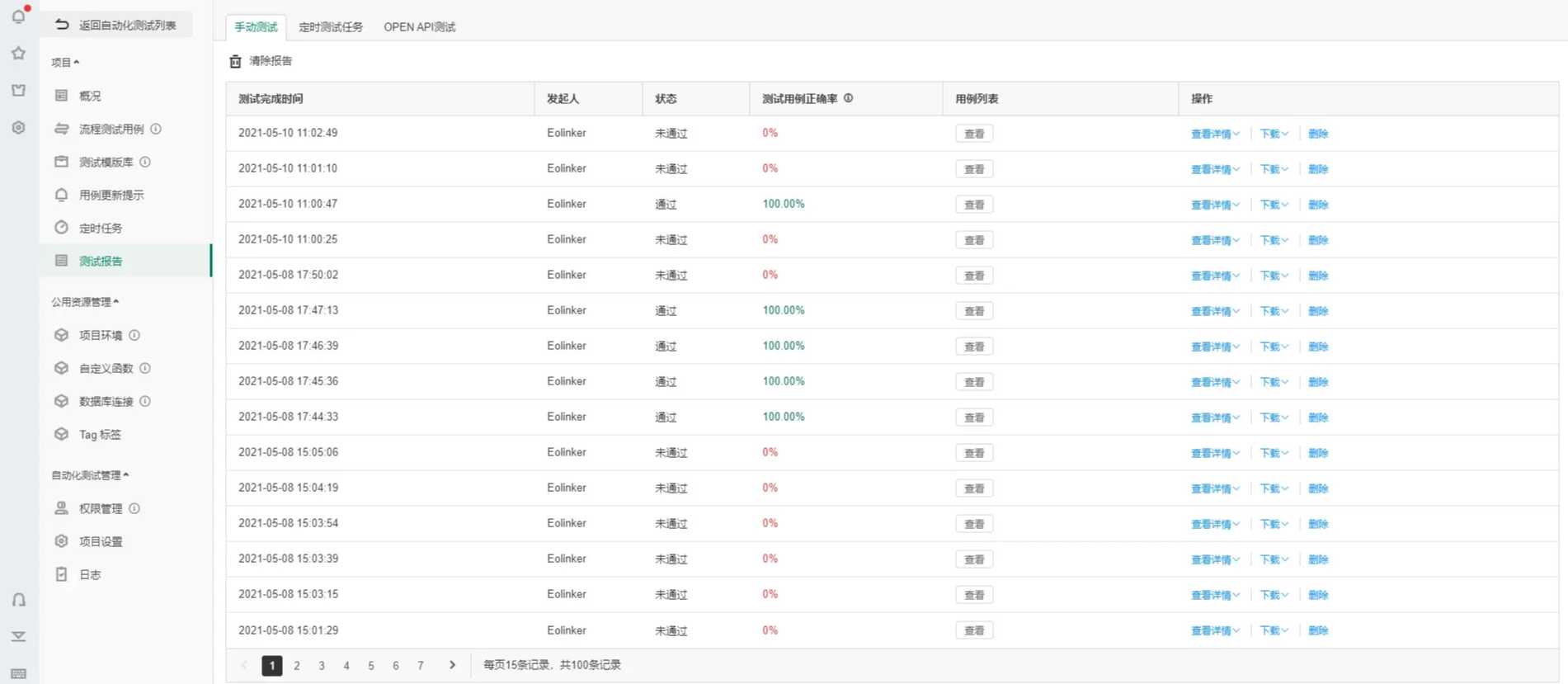Click the 项目环境 cube icon
This screenshot has height=684, width=1568.
[x=61, y=335]
